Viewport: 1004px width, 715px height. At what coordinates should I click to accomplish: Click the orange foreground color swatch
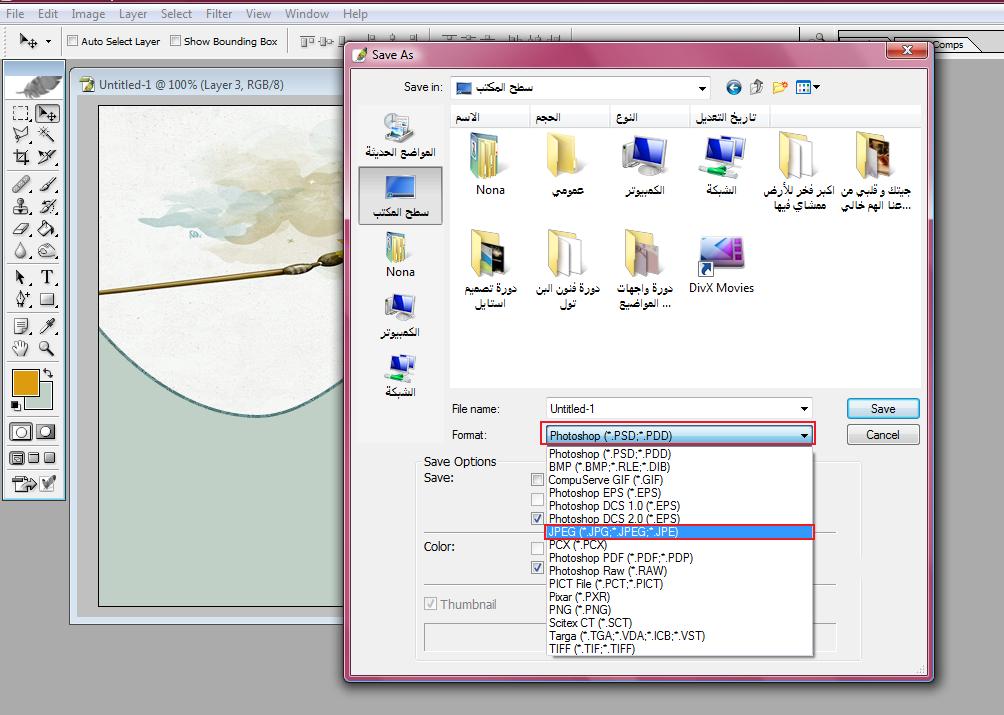25,382
